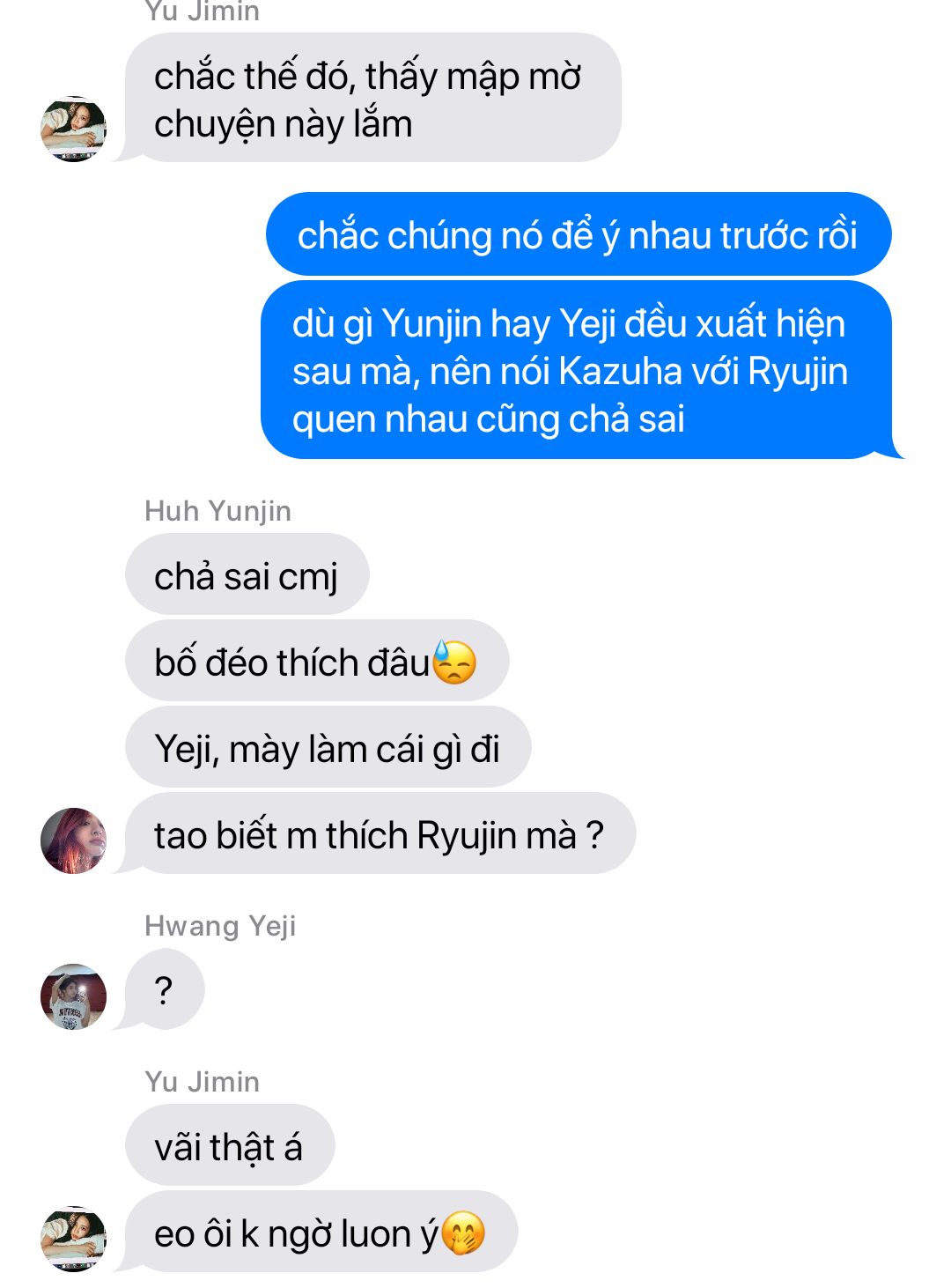
Task: Tap the "chả sai cmj" message bubble
Action: tap(247, 574)
